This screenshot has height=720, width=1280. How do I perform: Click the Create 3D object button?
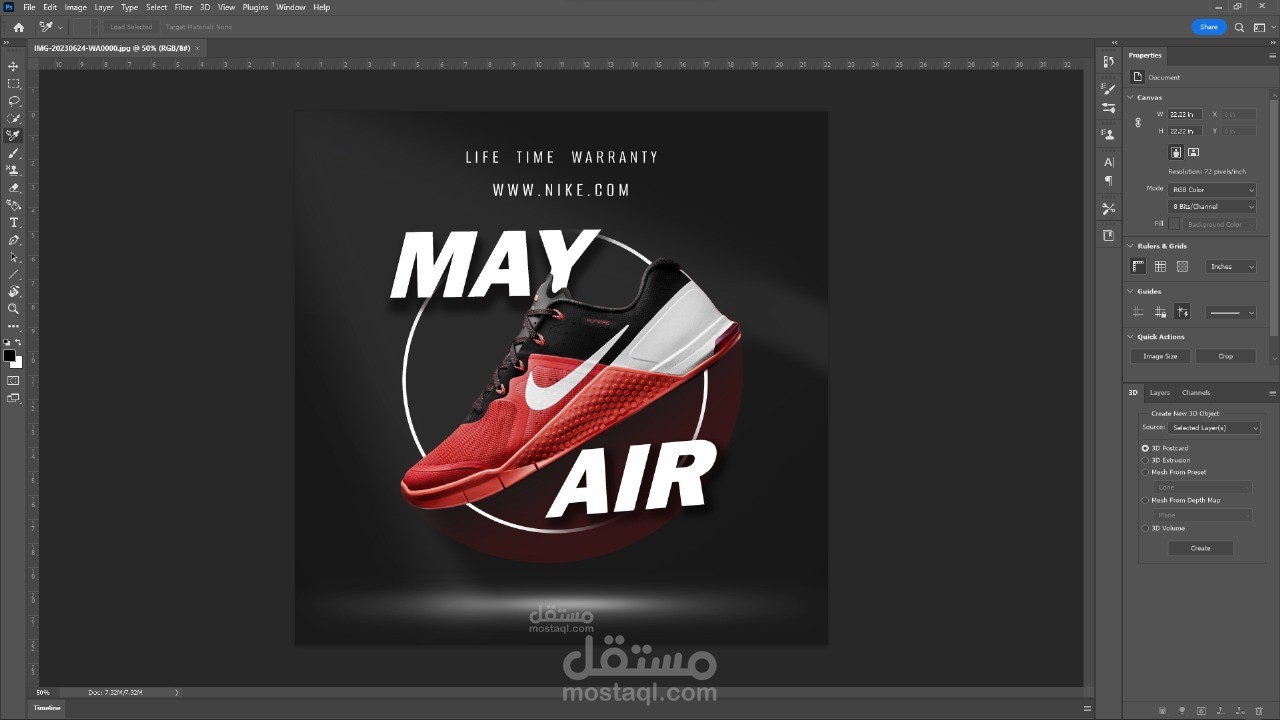click(x=1200, y=548)
